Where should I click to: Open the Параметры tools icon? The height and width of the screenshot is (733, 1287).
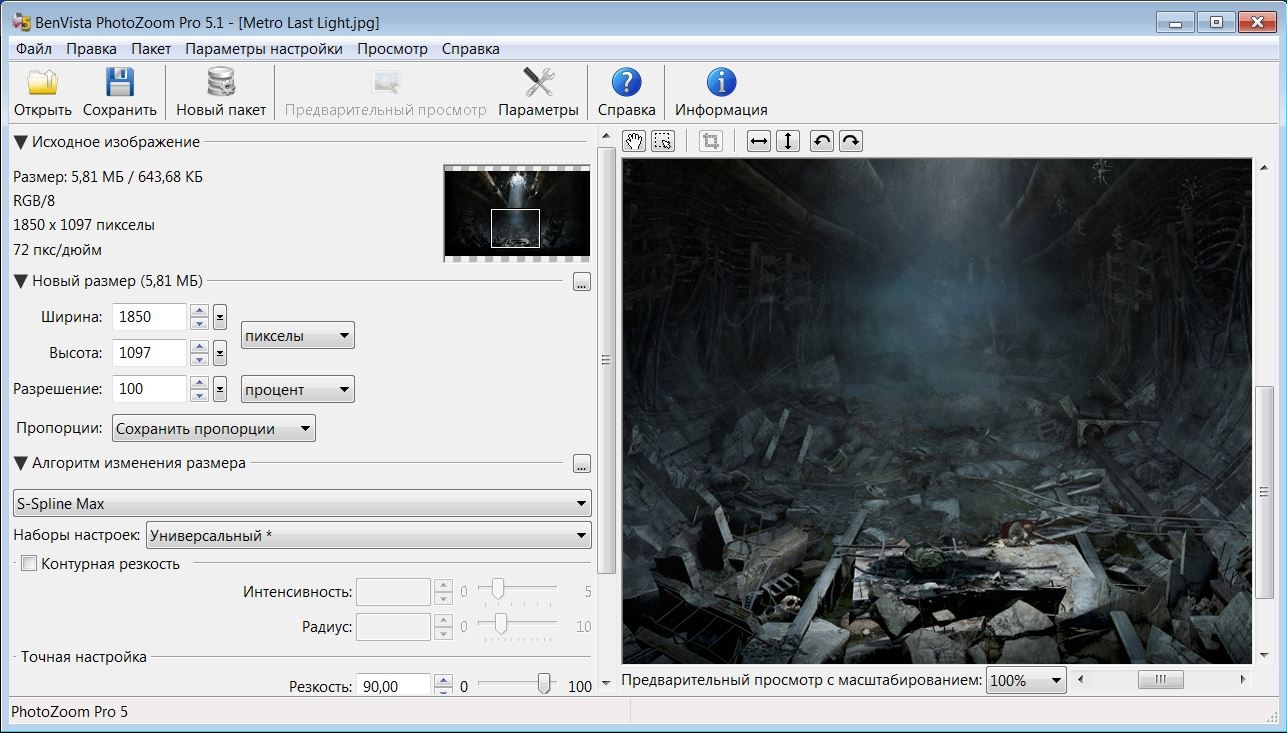tap(538, 93)
